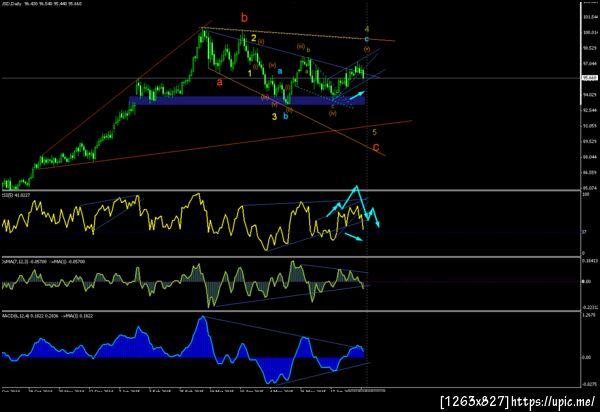
Task: Click the 98.529 price scale value
Action: pos(589,48)
